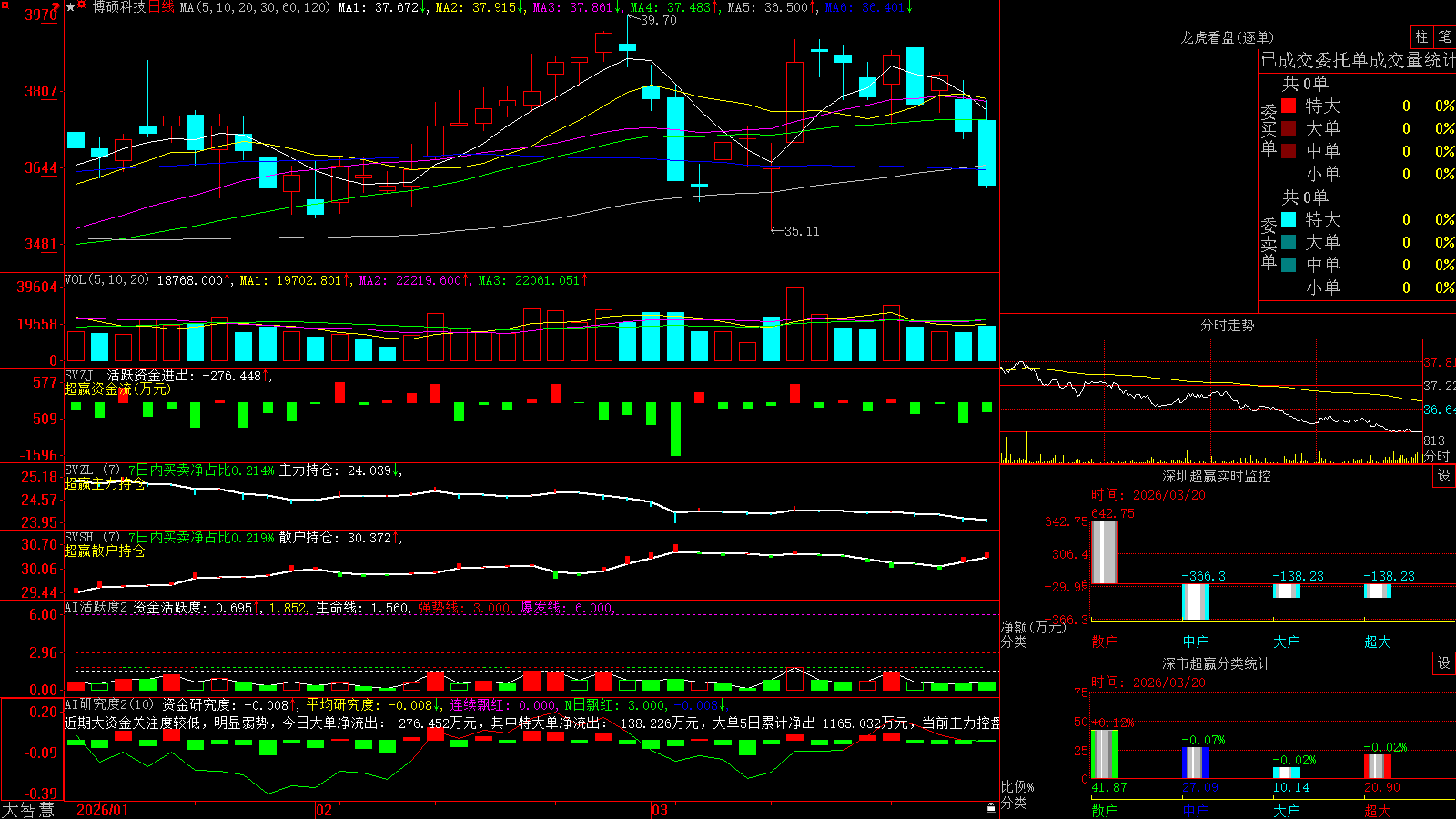The width and height of the screenshot is (1456, 819).
Task: Switch order view to 笔 (tick) mode
Action: pyautogui.click(x=1444, y=36)
